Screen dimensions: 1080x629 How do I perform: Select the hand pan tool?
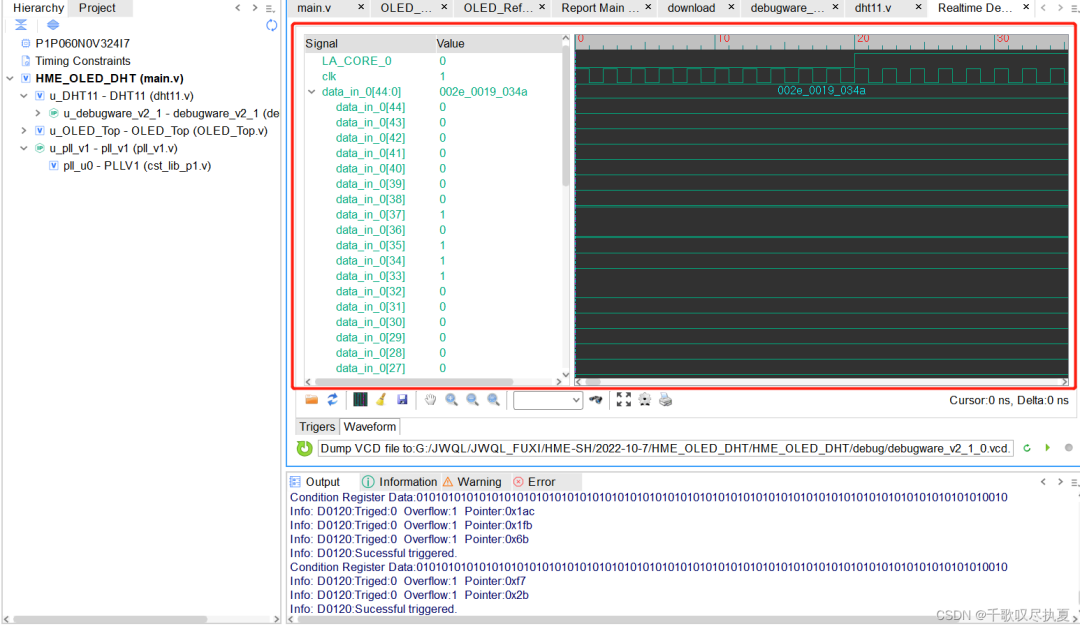[431, 400]
